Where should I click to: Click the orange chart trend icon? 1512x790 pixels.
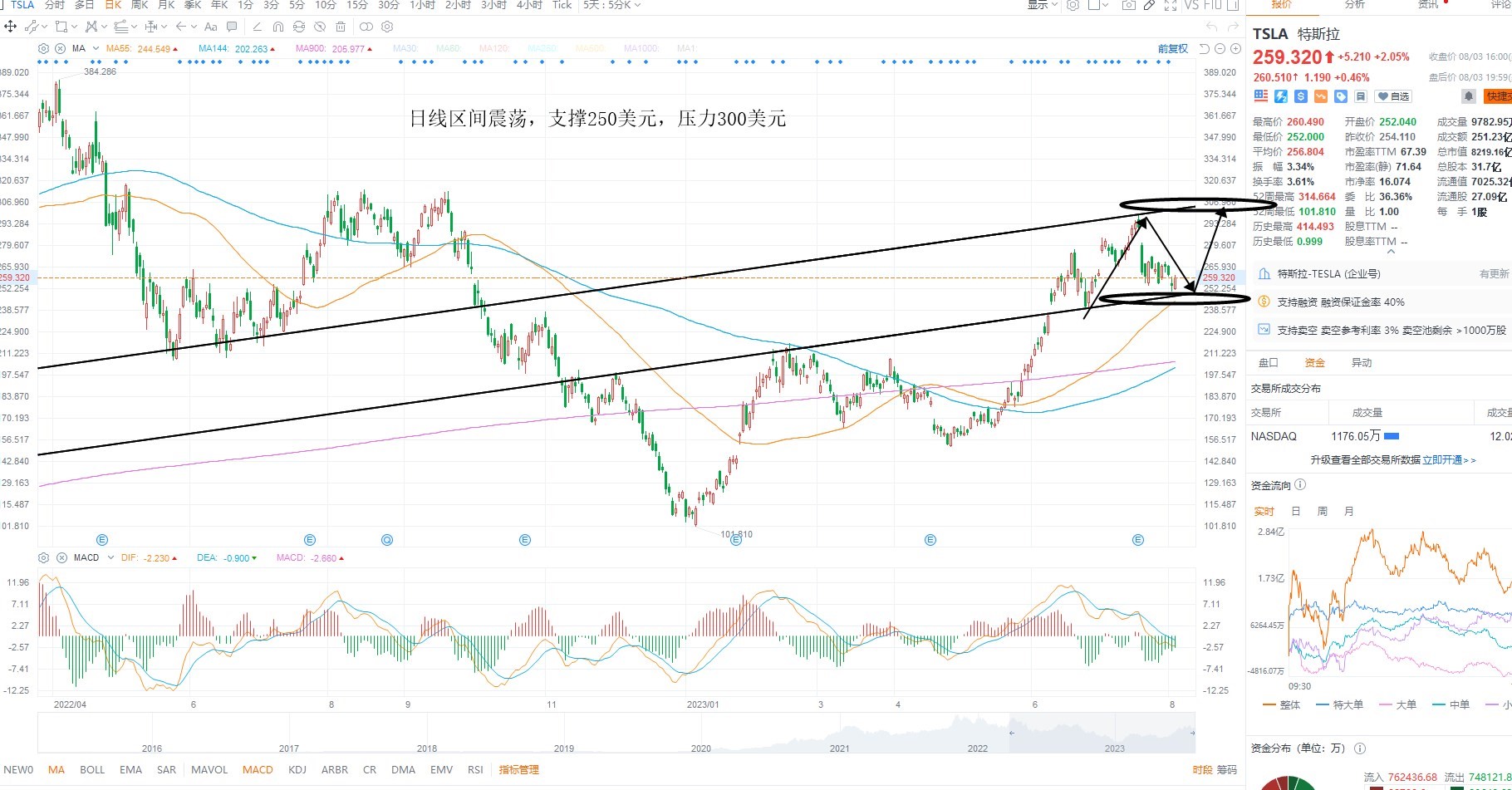click(1321, 96)
